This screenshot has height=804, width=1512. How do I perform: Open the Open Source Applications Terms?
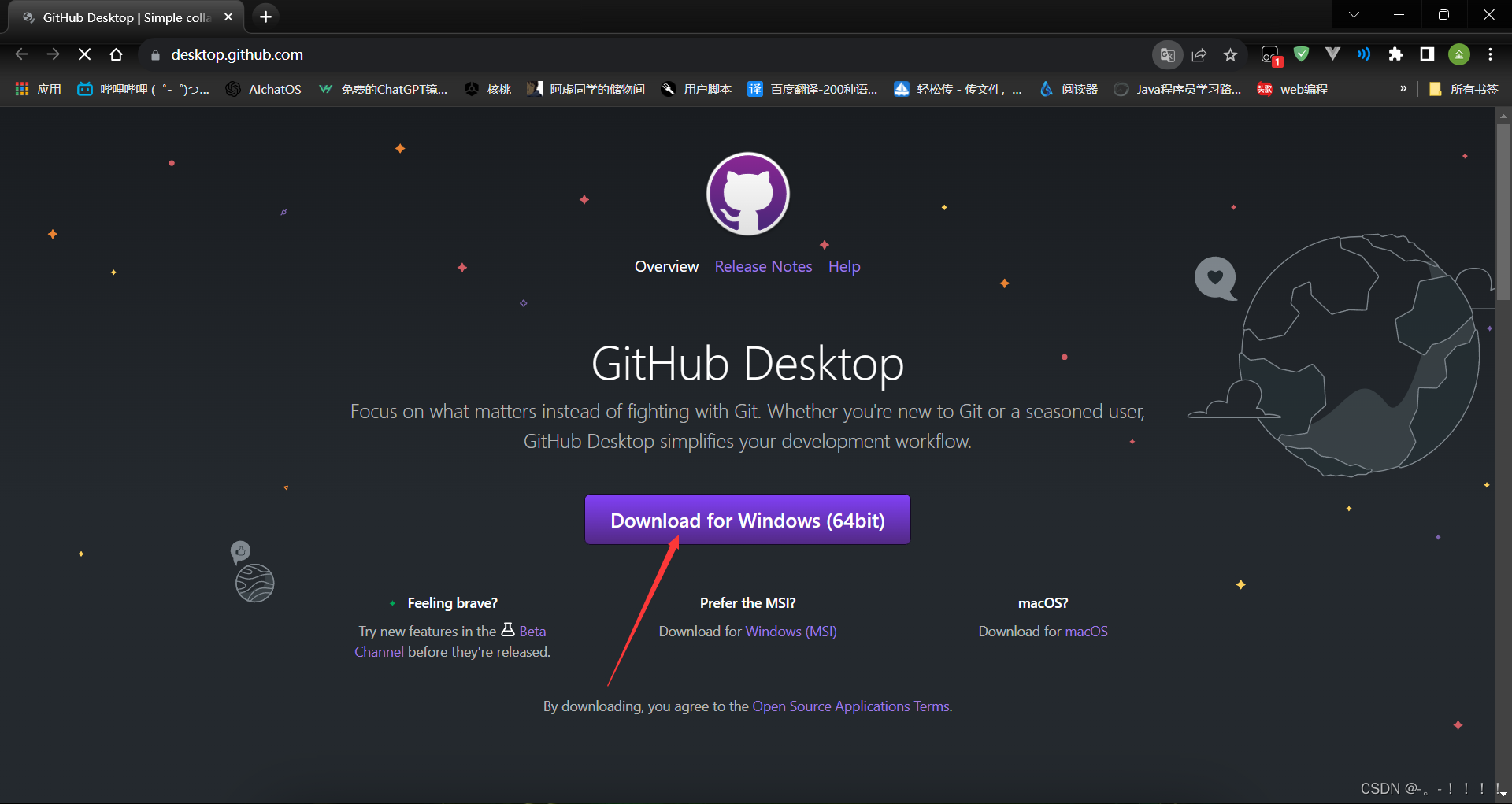(850, 706)
